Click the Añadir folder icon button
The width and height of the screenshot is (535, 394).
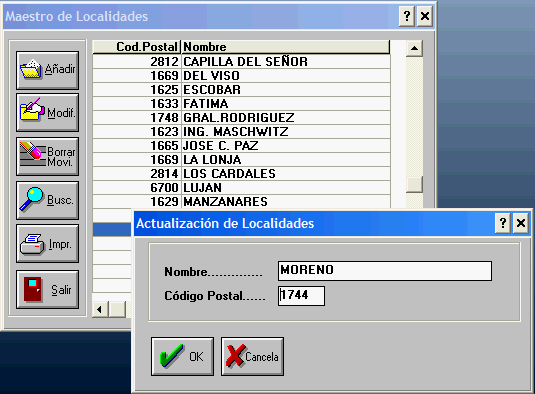click(x=47, y=70)
